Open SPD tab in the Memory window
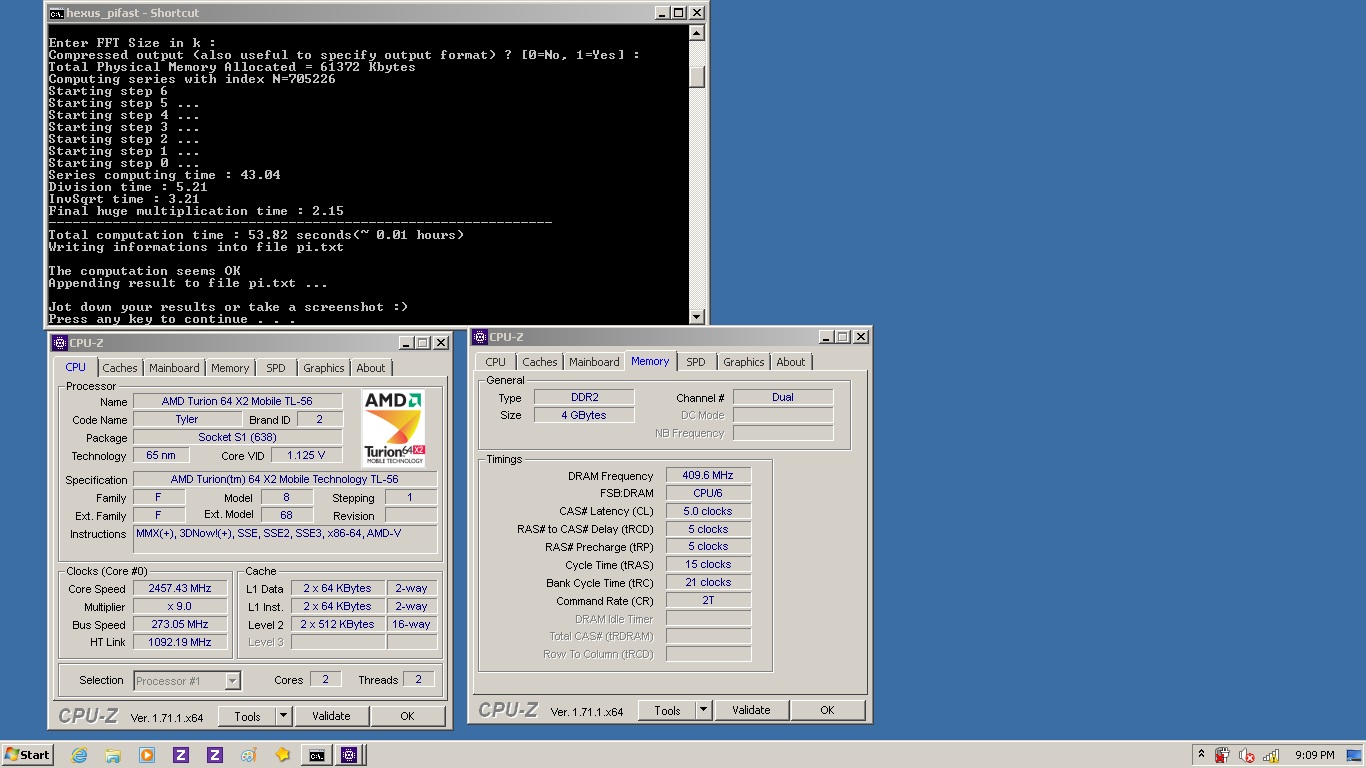 pos(696,362)
